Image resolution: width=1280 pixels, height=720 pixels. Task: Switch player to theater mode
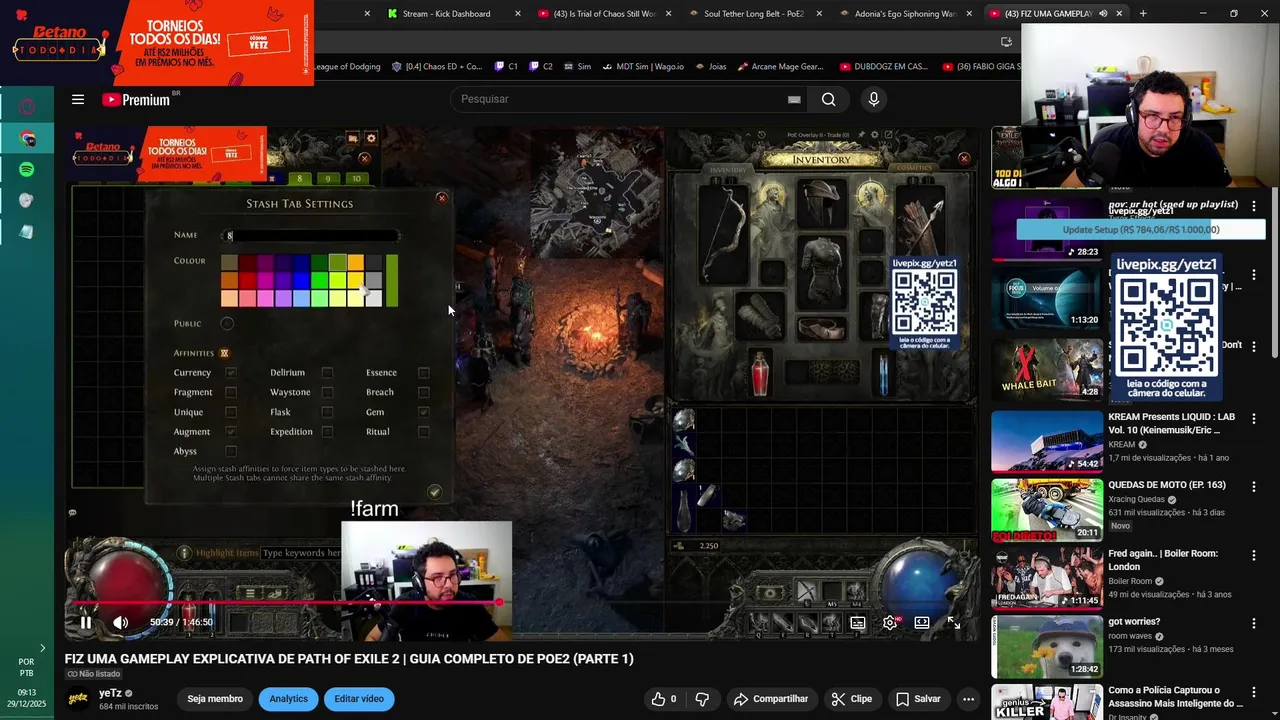pos(922,622)
